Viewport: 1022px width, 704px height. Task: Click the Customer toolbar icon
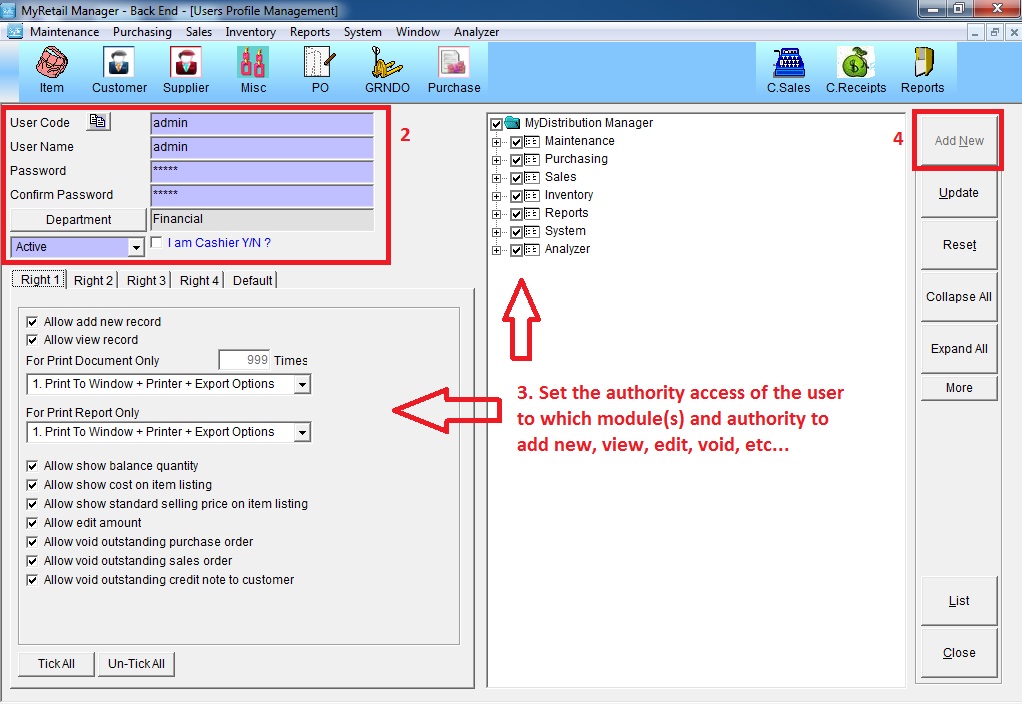coord(119,66)
